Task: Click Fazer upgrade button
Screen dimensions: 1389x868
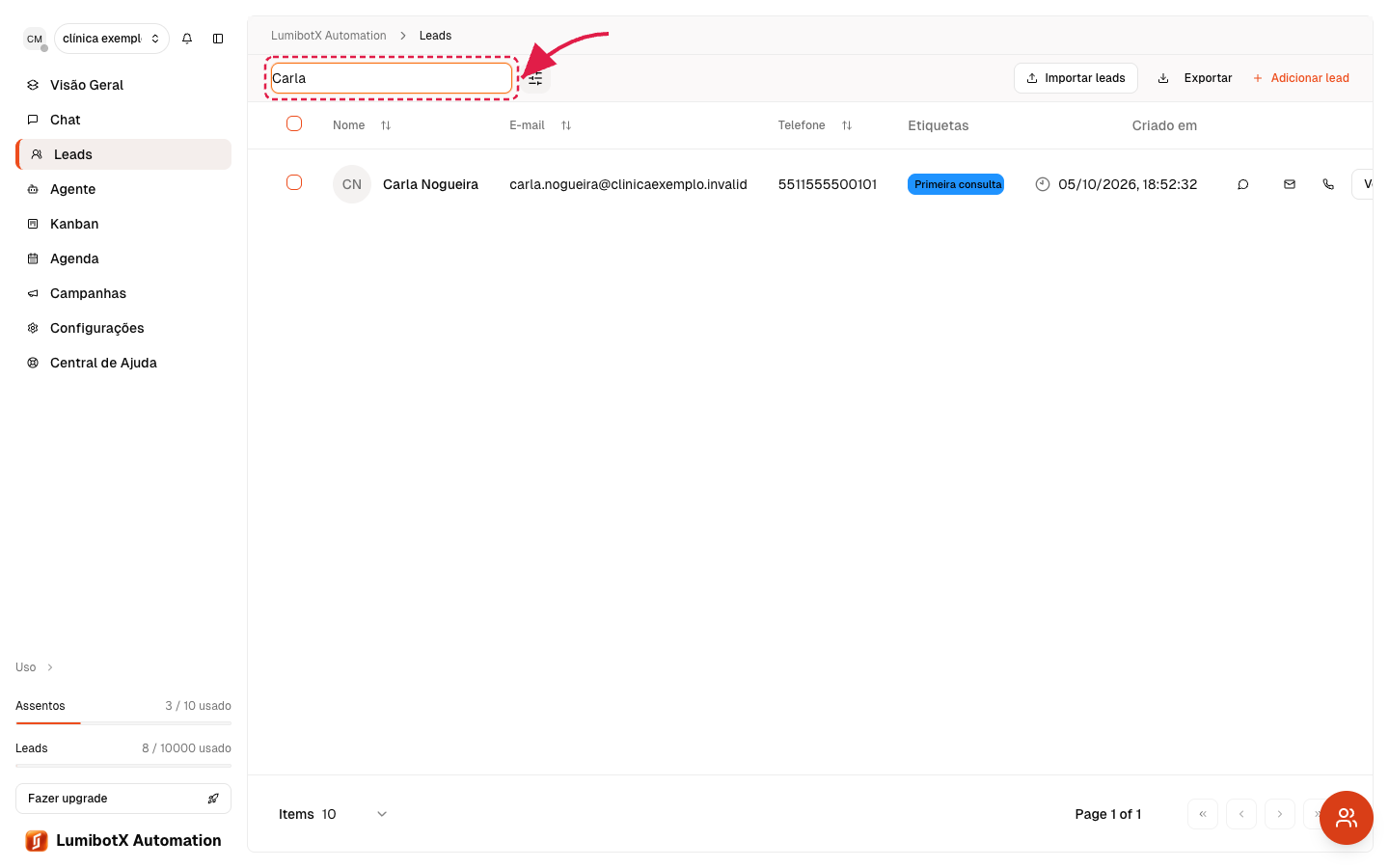Action: click(x=123, y=799)
